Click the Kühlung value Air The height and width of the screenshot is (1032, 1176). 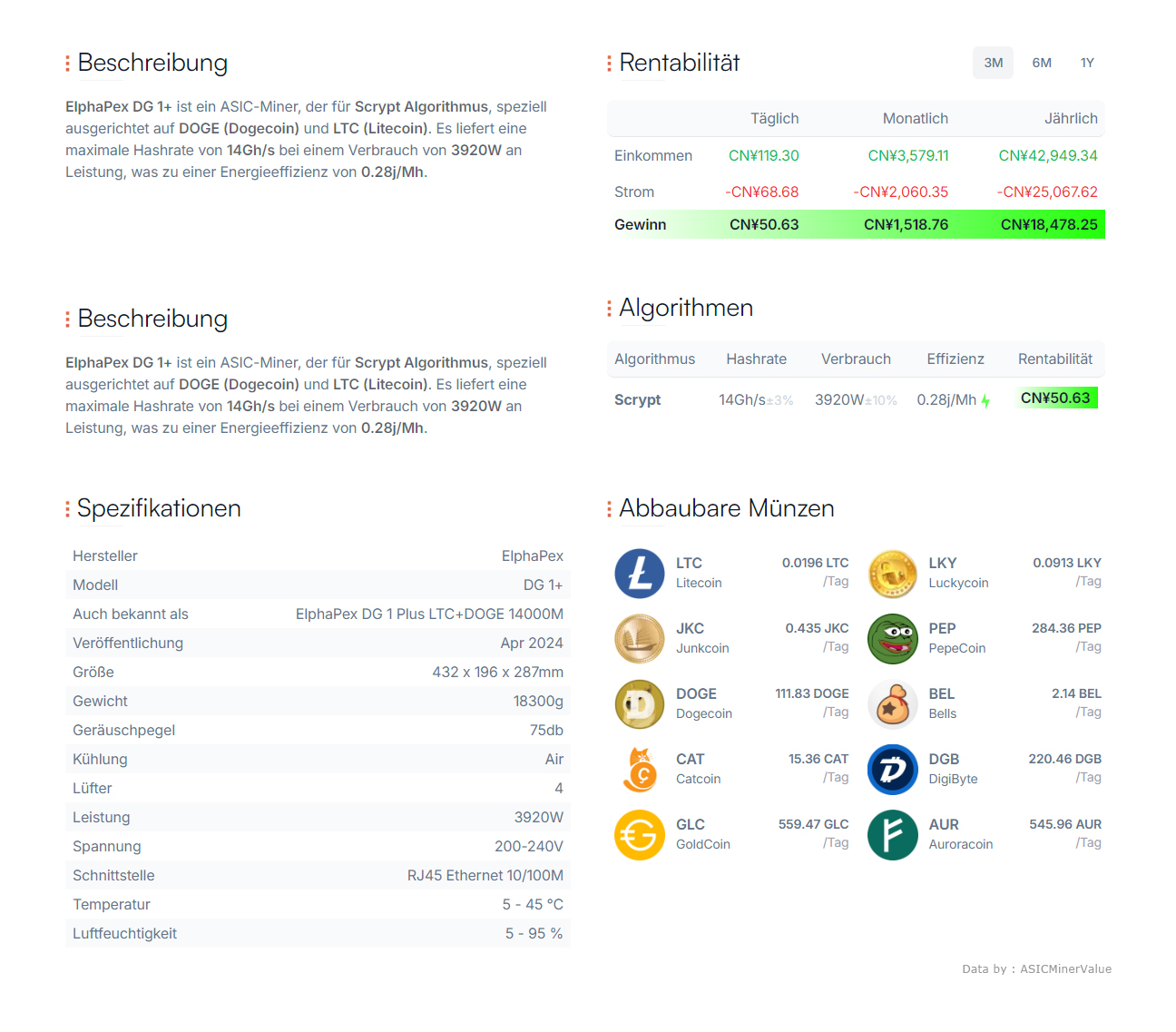tap(554, 759)
